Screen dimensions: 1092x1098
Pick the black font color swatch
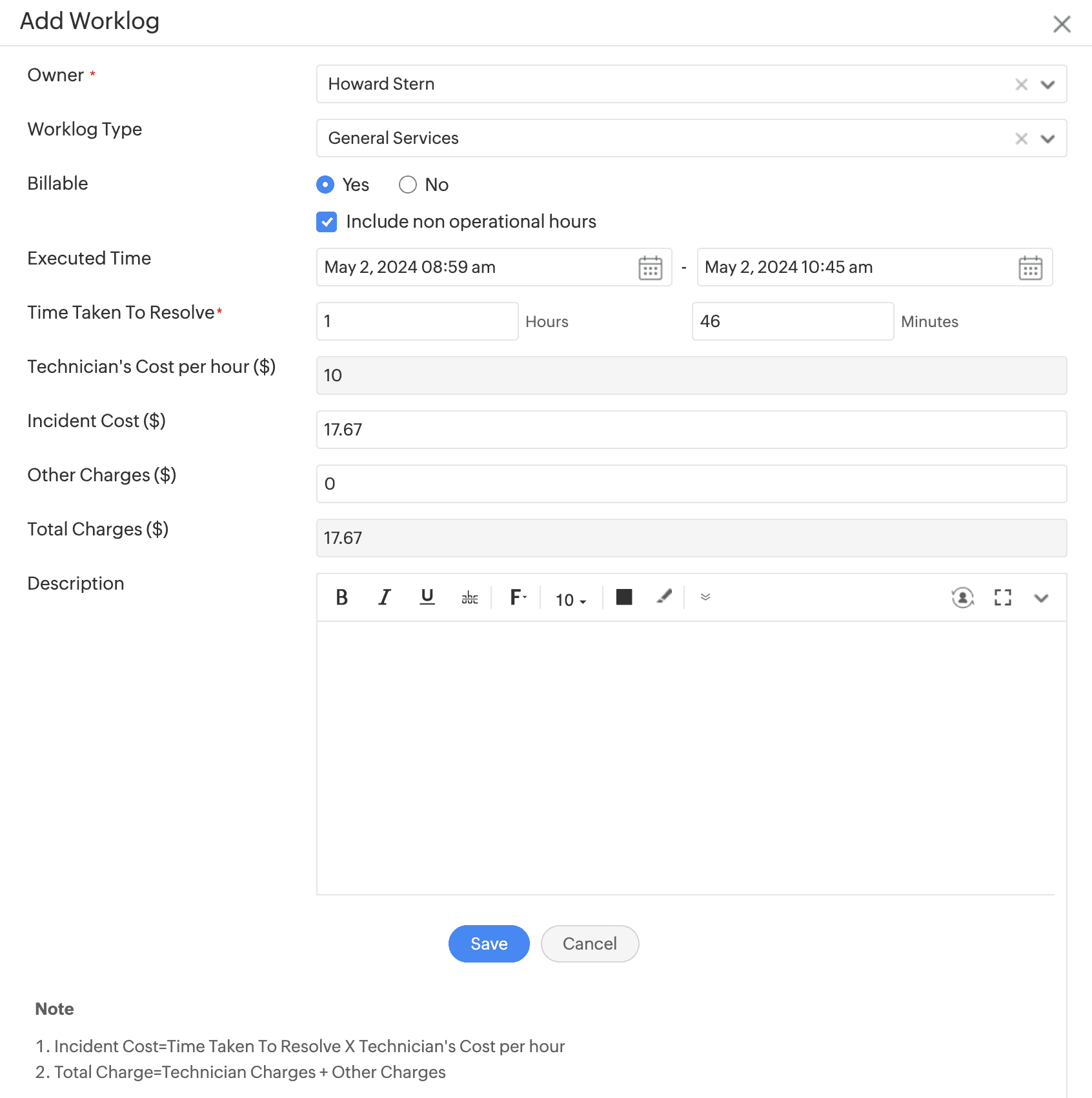click(x=624, y=597)
